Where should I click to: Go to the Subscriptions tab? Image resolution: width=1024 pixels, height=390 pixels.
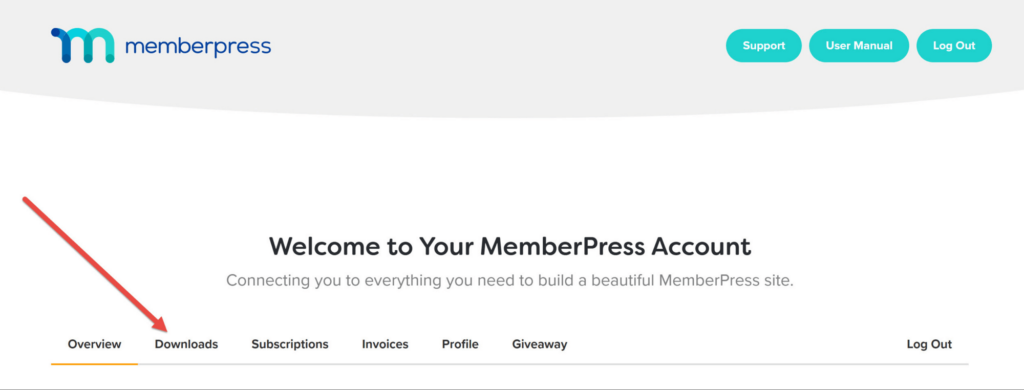tap(290, 344)
